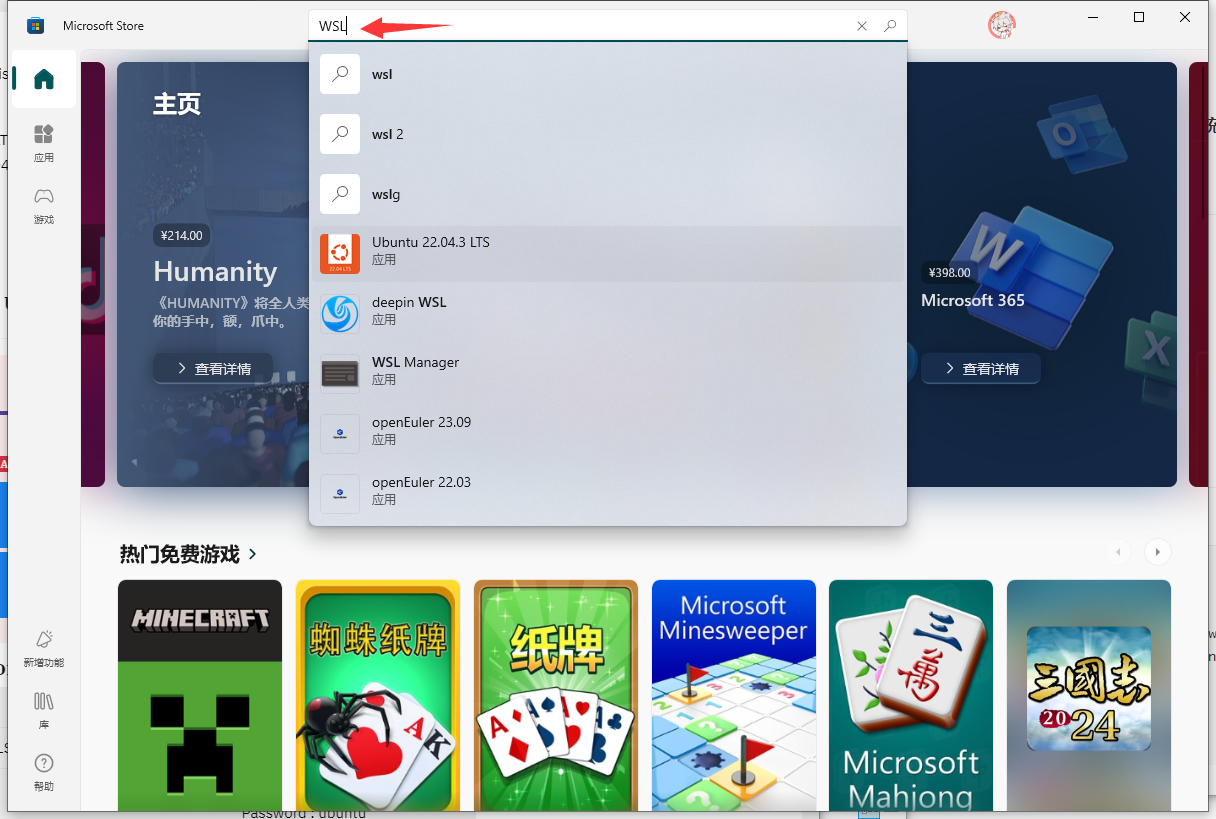This screenshot has height=819, width=1216.
Task: Click 查看详情 button under Microsoft 365
Action: point(981,369)
